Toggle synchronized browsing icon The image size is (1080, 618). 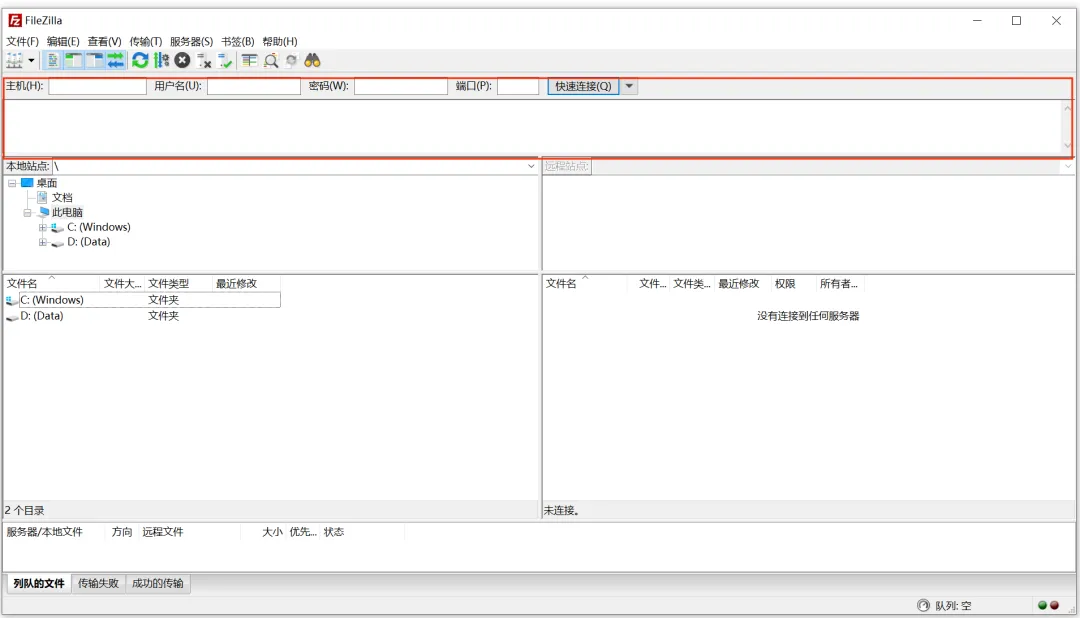[x=291, y=61]
